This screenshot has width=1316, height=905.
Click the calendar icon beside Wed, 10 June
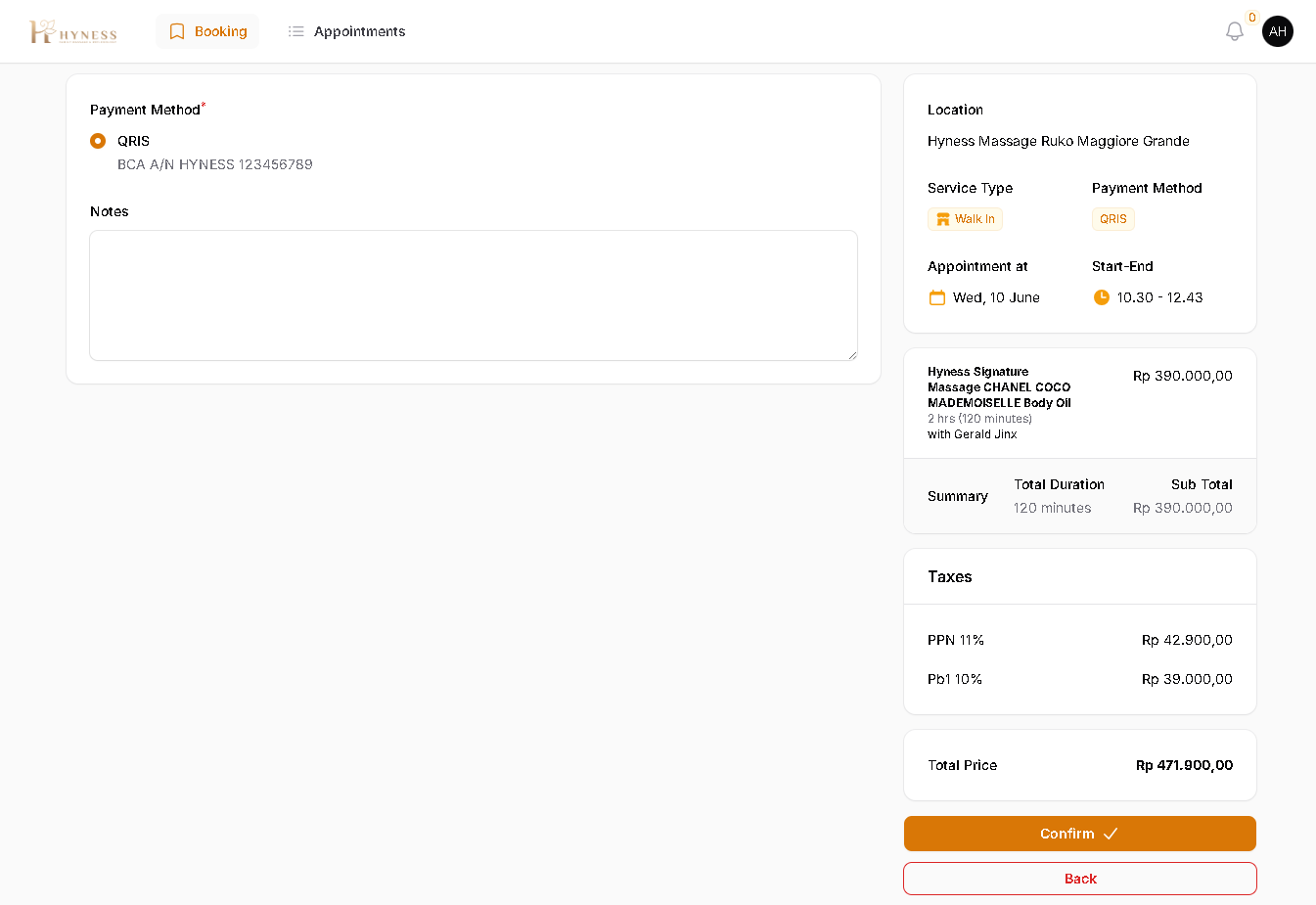pos(936,297)
